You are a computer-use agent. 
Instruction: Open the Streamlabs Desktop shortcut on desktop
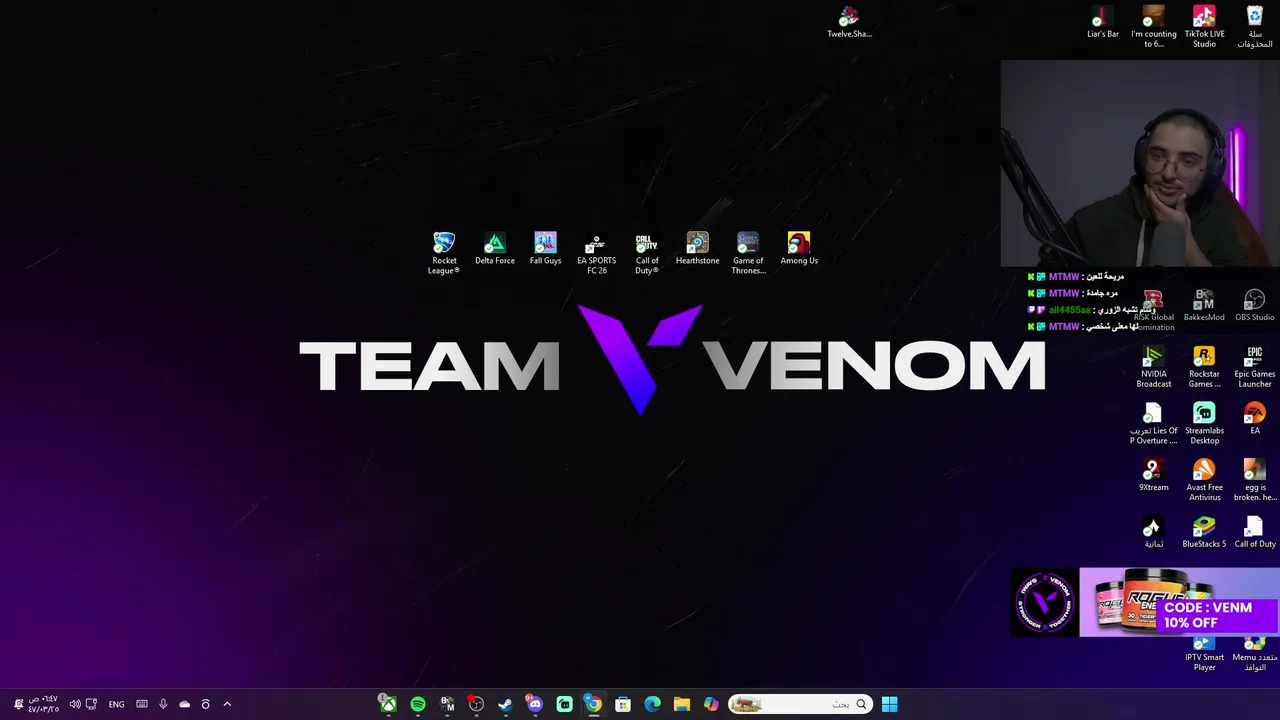pyautogui.click(x=1204, y=424)
